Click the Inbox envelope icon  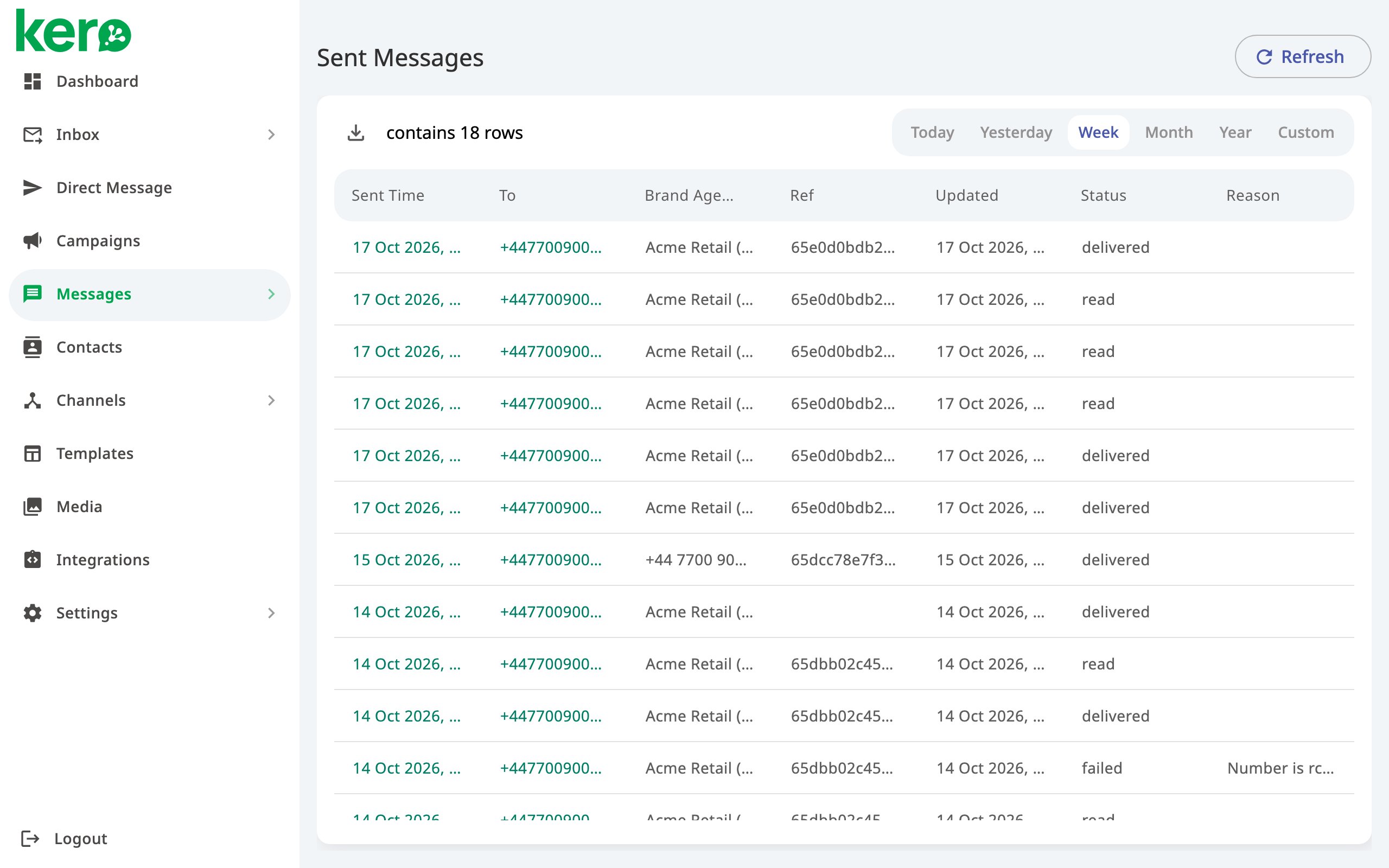click(33, 135)
